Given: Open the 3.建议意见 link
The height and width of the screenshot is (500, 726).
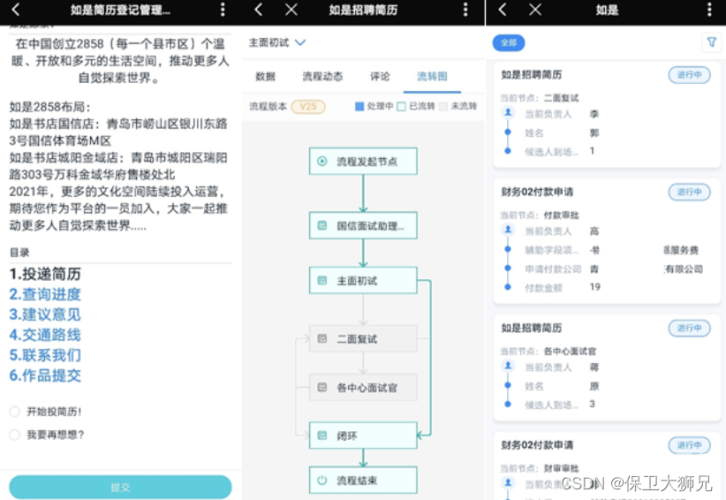Looking at the screenshot, I should point(45,315).
